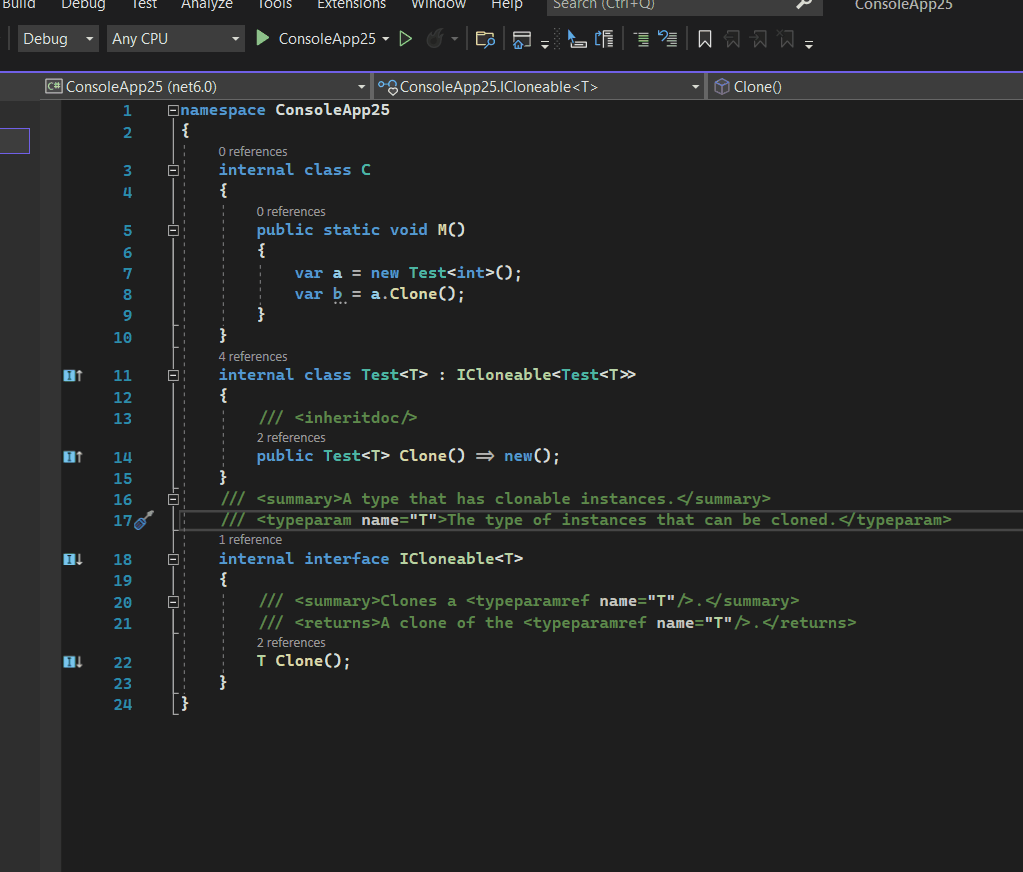Screen dimensions: 1023x872
Task: Open the Extensions menu
Action: (x=352, y=4)
